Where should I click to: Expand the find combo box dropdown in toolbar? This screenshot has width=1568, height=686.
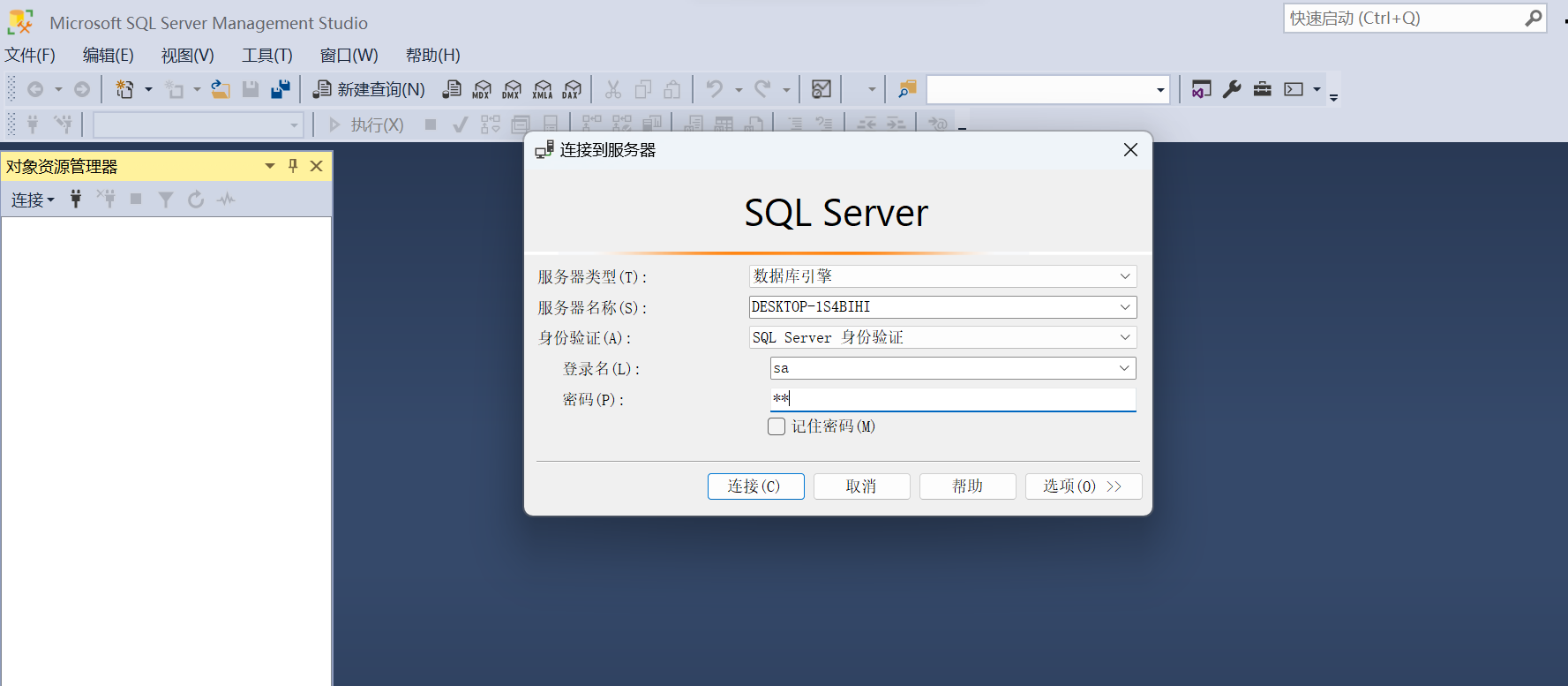(1160, 90)
